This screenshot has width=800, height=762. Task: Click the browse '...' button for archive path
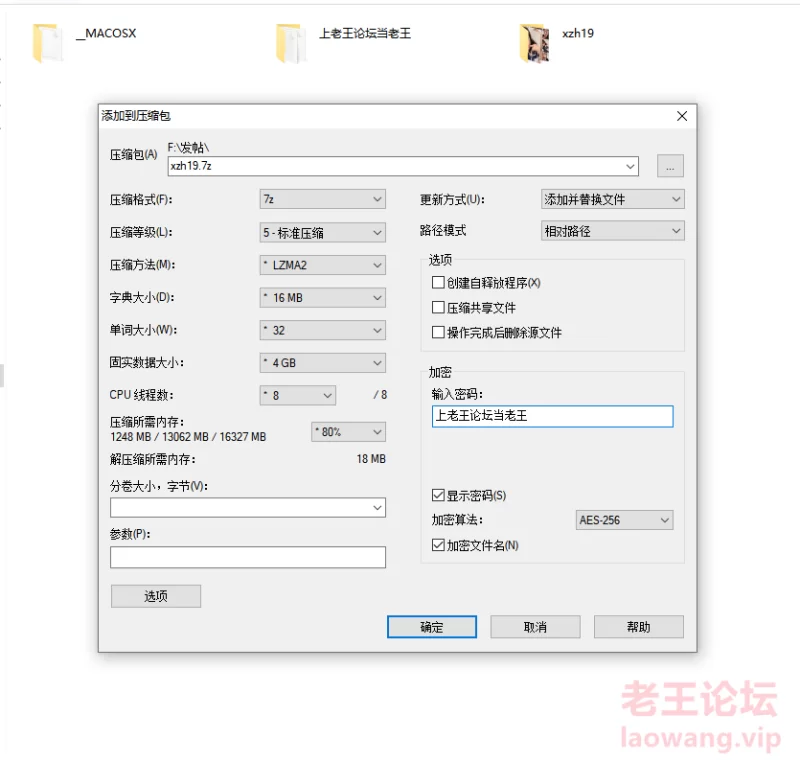[670, 166]
